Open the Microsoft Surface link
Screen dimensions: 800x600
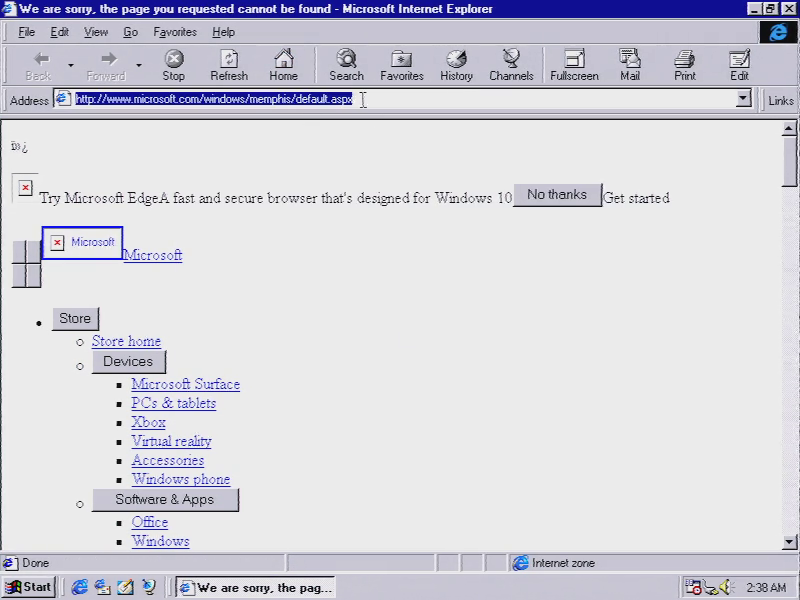pos(186,384)
